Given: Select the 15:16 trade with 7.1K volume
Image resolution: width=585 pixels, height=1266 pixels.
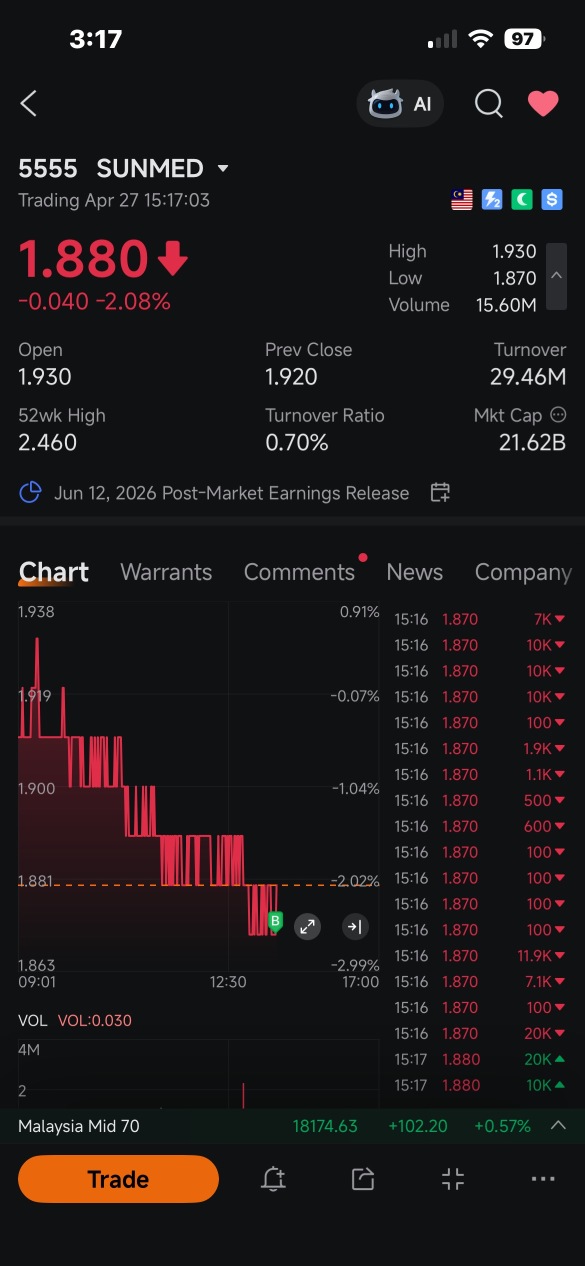Looking at the screenshot, I should pyautogui.click(x=480, y=982).
